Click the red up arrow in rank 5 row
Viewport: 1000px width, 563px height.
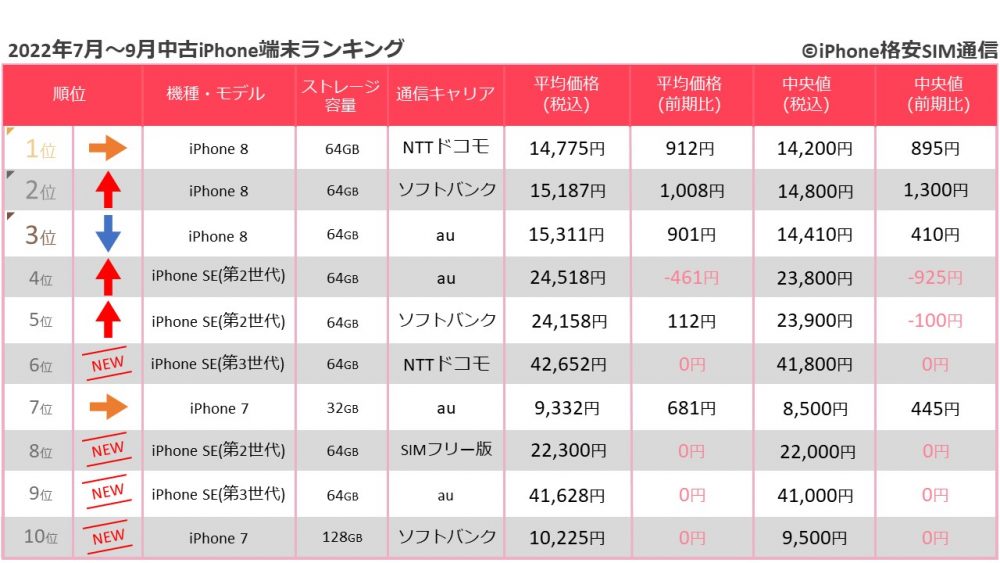[108, 319]
